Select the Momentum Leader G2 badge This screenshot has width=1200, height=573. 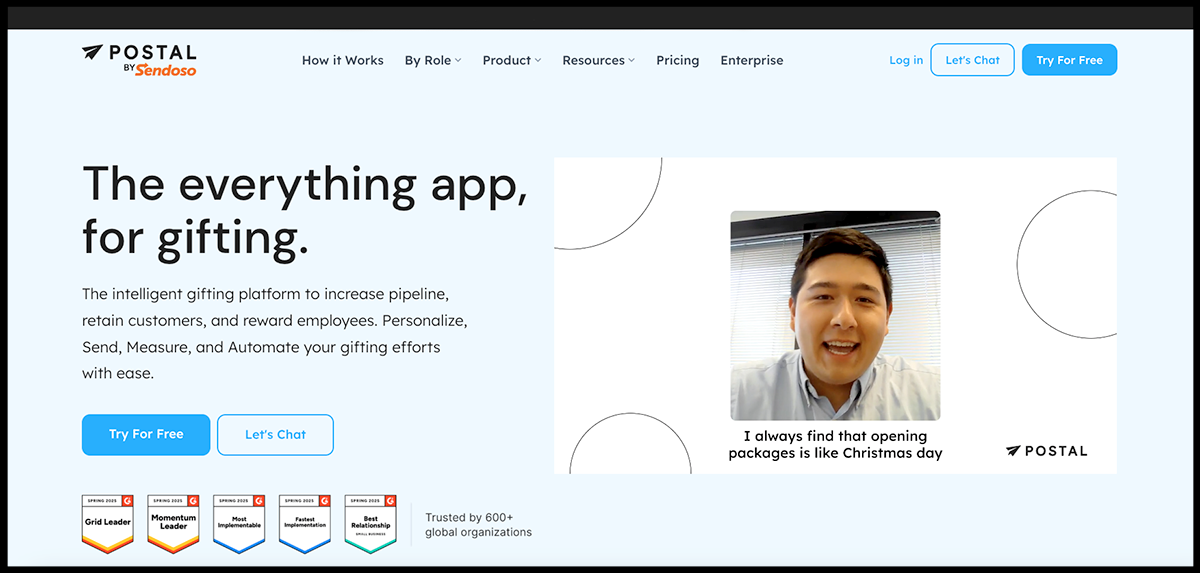click(x=173, y=523)
